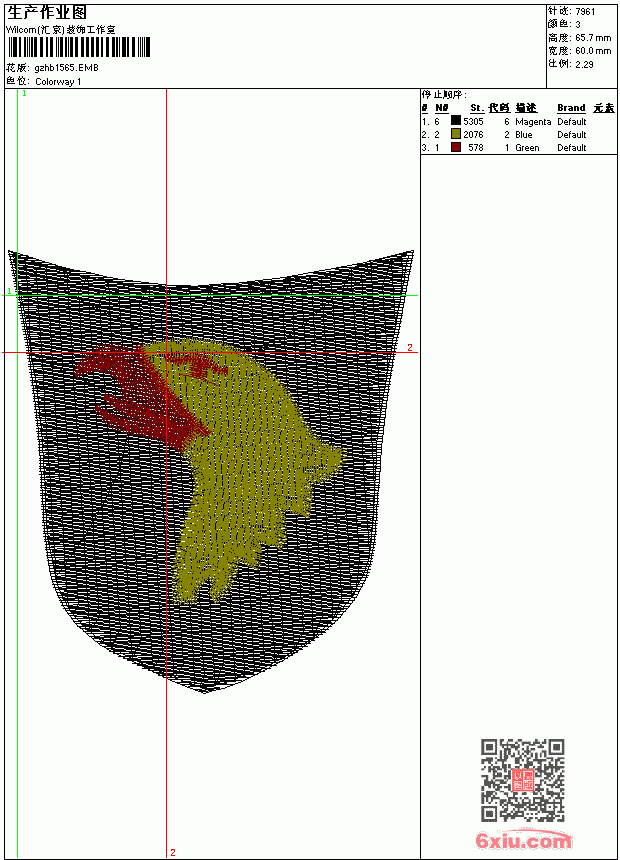Select the 'Colorway 1' text
620x860 pixels.
click(x=58, y=82)
